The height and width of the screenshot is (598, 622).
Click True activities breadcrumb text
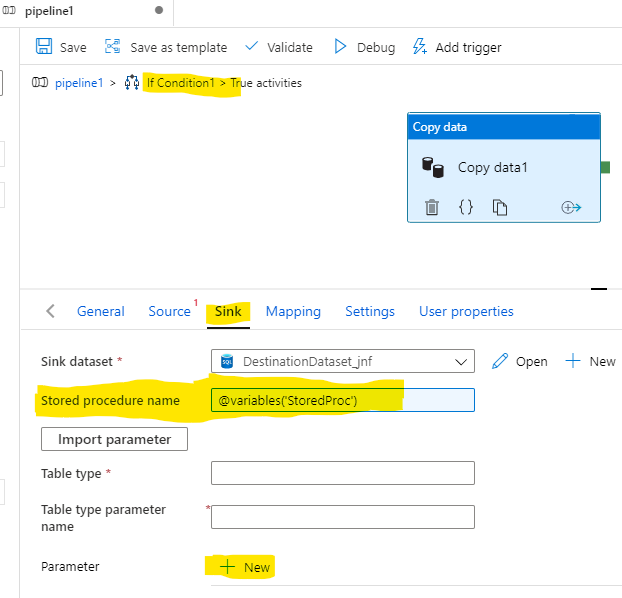click(266, 83)
